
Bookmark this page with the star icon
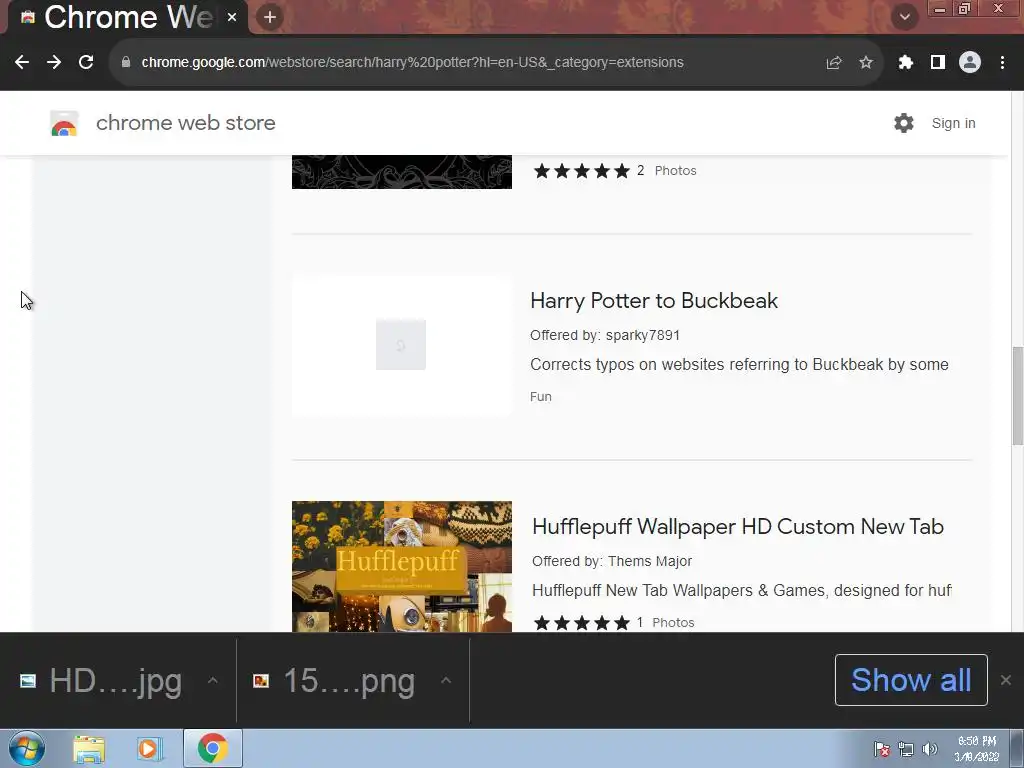tap(866, 63)
